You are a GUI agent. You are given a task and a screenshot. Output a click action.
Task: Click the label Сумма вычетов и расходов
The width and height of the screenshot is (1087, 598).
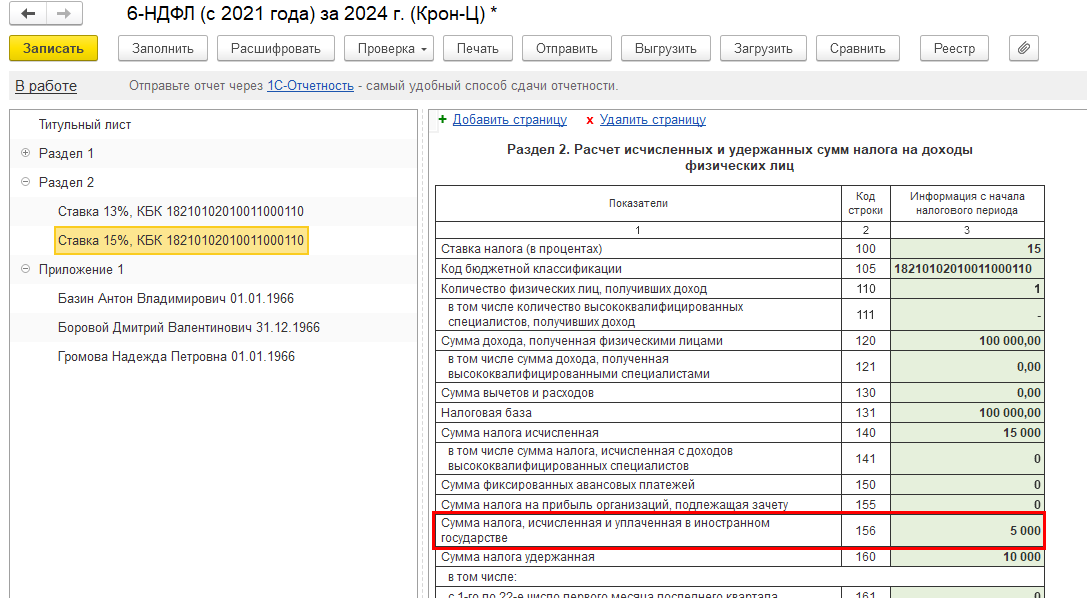(x=517, y=393)
